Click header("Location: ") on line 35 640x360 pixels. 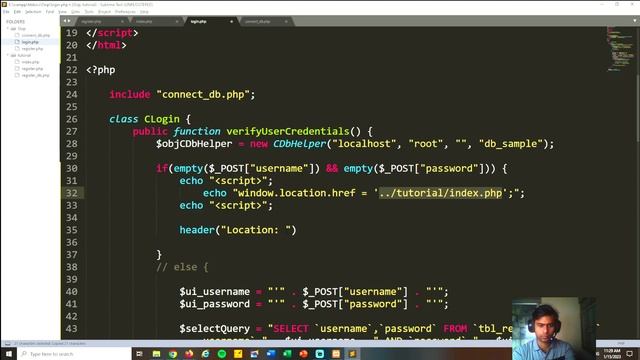point(238,230)
